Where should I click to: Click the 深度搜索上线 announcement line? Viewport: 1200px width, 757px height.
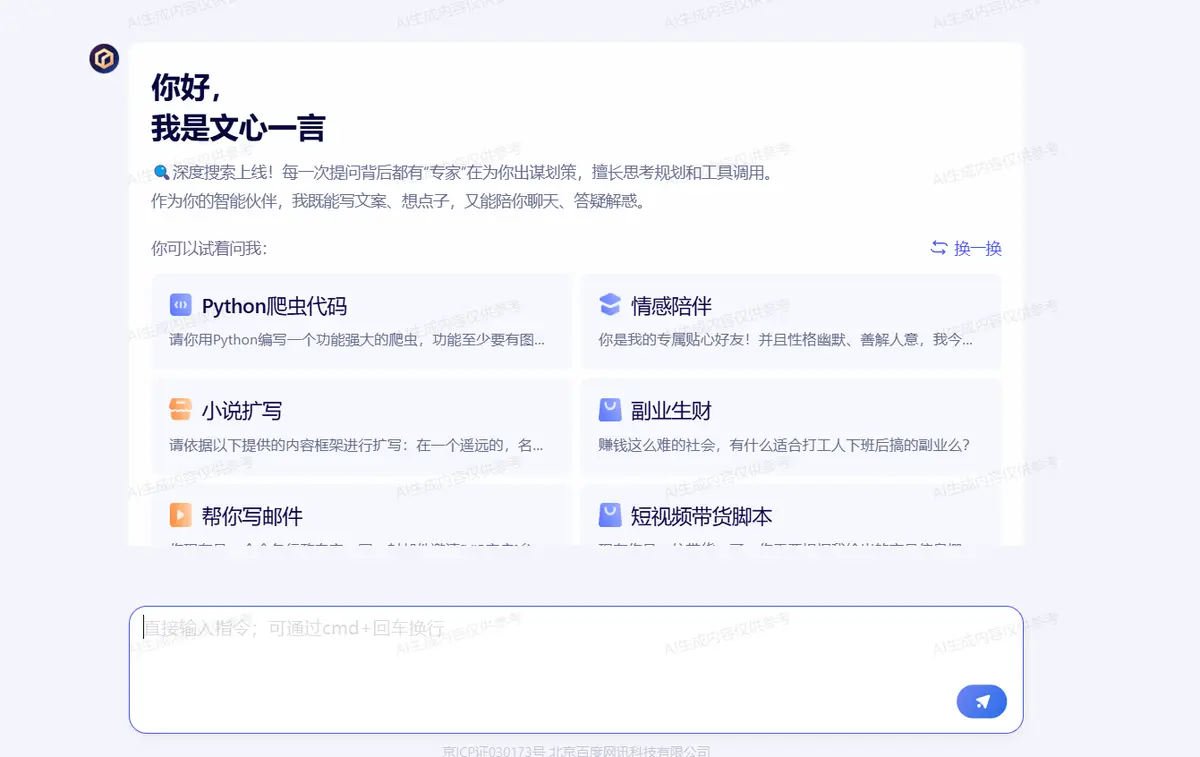464,173
